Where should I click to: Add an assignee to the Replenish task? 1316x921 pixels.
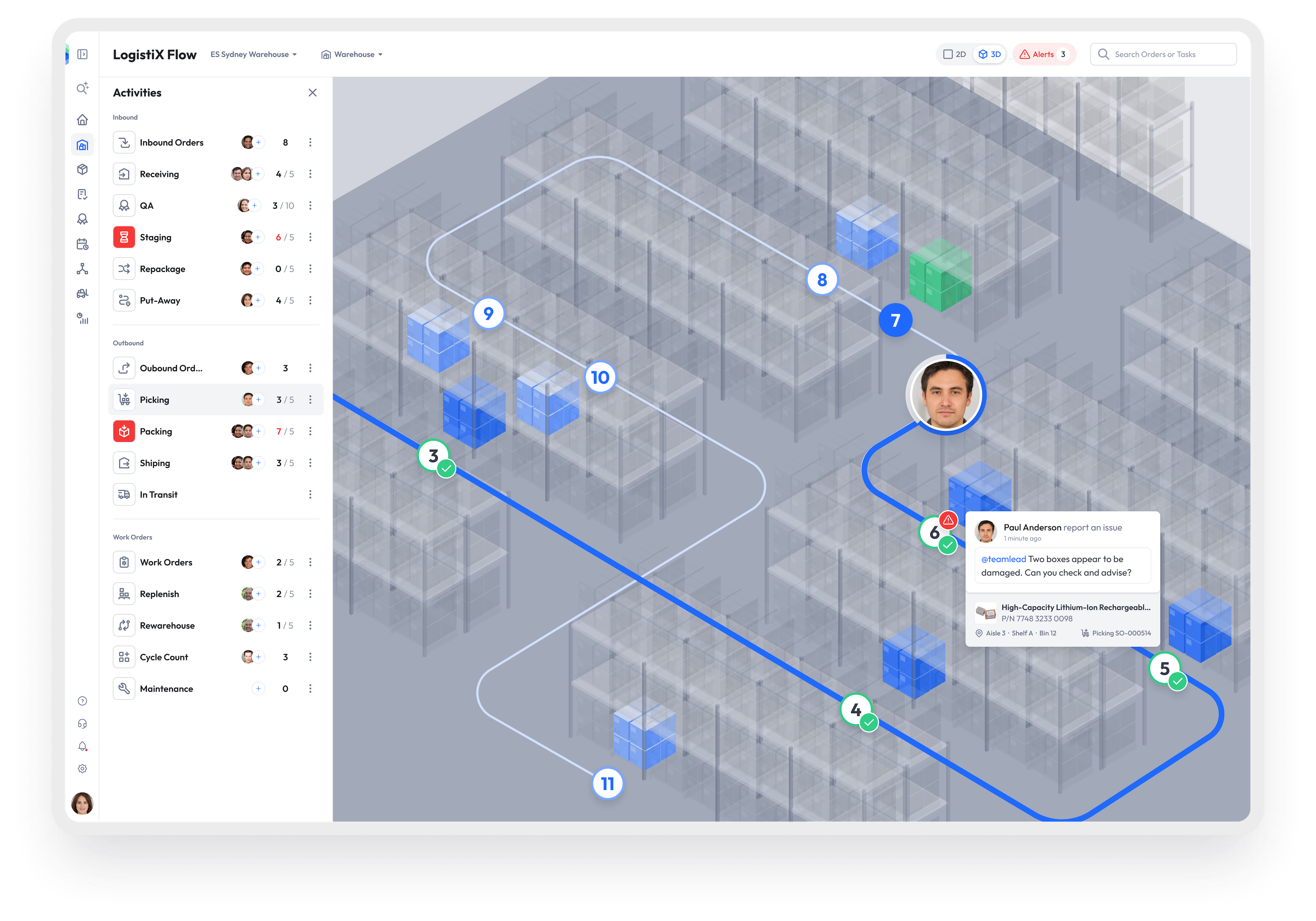pos(259,594)
